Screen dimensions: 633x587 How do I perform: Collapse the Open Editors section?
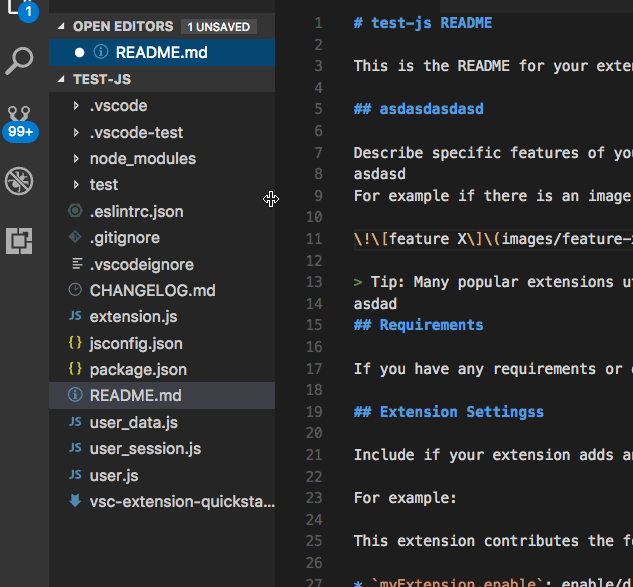(61, 26)
